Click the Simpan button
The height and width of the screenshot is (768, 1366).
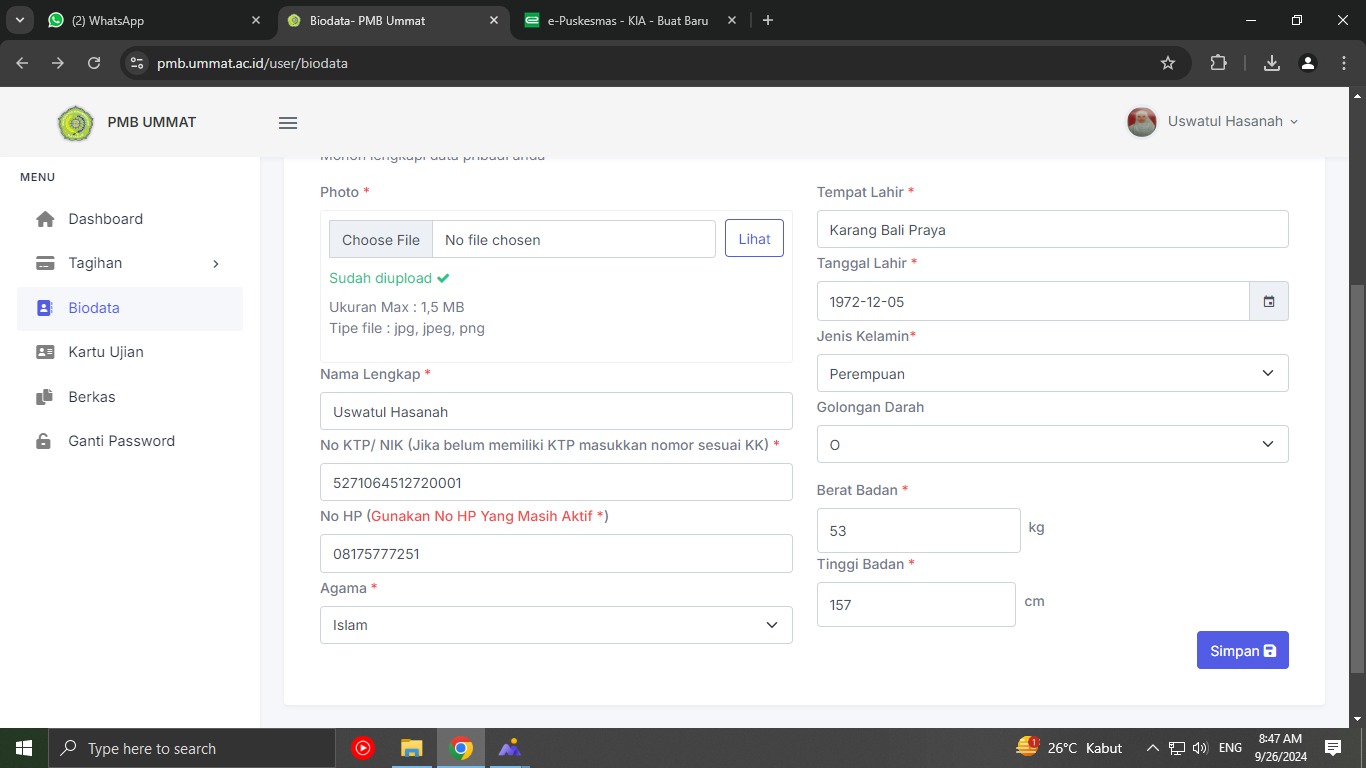[1242, 650]
